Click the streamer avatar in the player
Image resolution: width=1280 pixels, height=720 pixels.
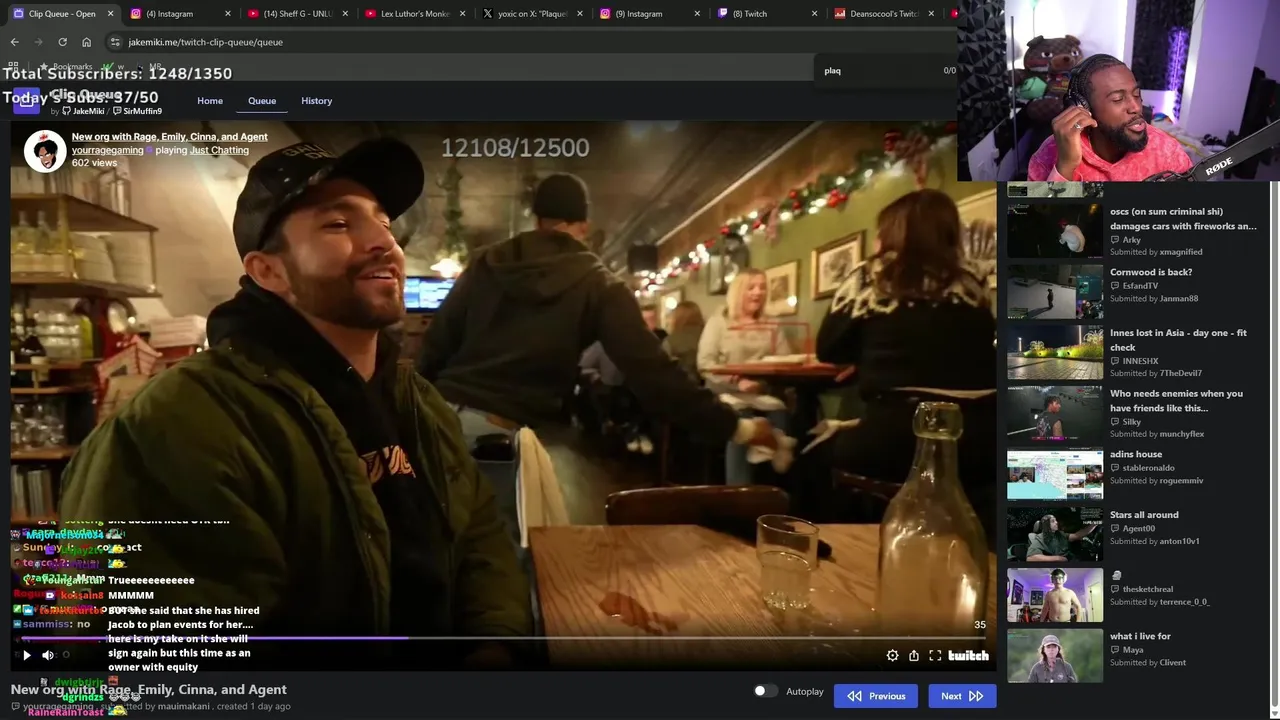[45, 151]
